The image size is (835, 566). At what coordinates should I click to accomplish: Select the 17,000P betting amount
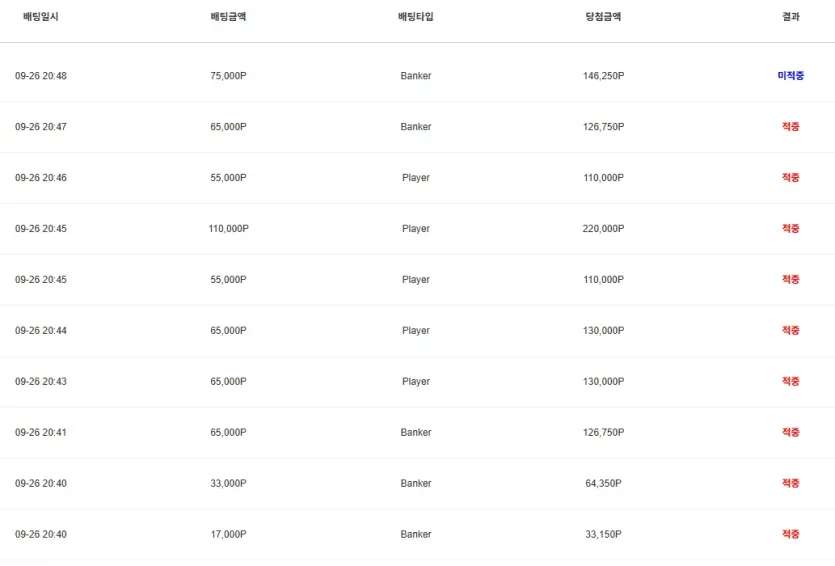(x=228, y=534)
